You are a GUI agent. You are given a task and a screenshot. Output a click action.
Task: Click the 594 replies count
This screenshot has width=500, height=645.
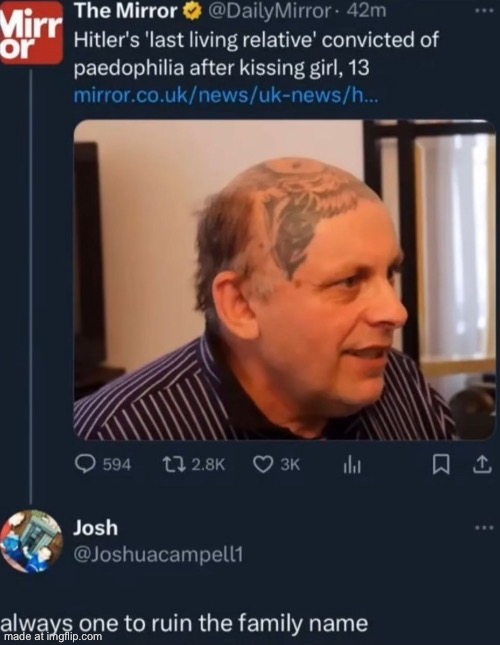117,465
